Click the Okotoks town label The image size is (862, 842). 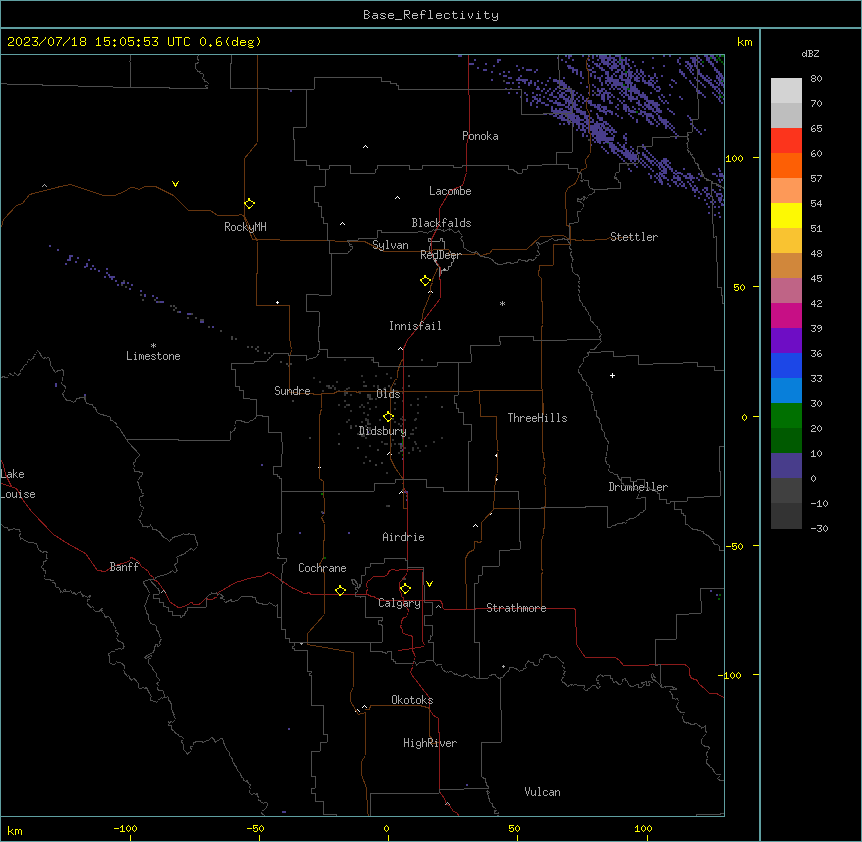pos(412,700)
